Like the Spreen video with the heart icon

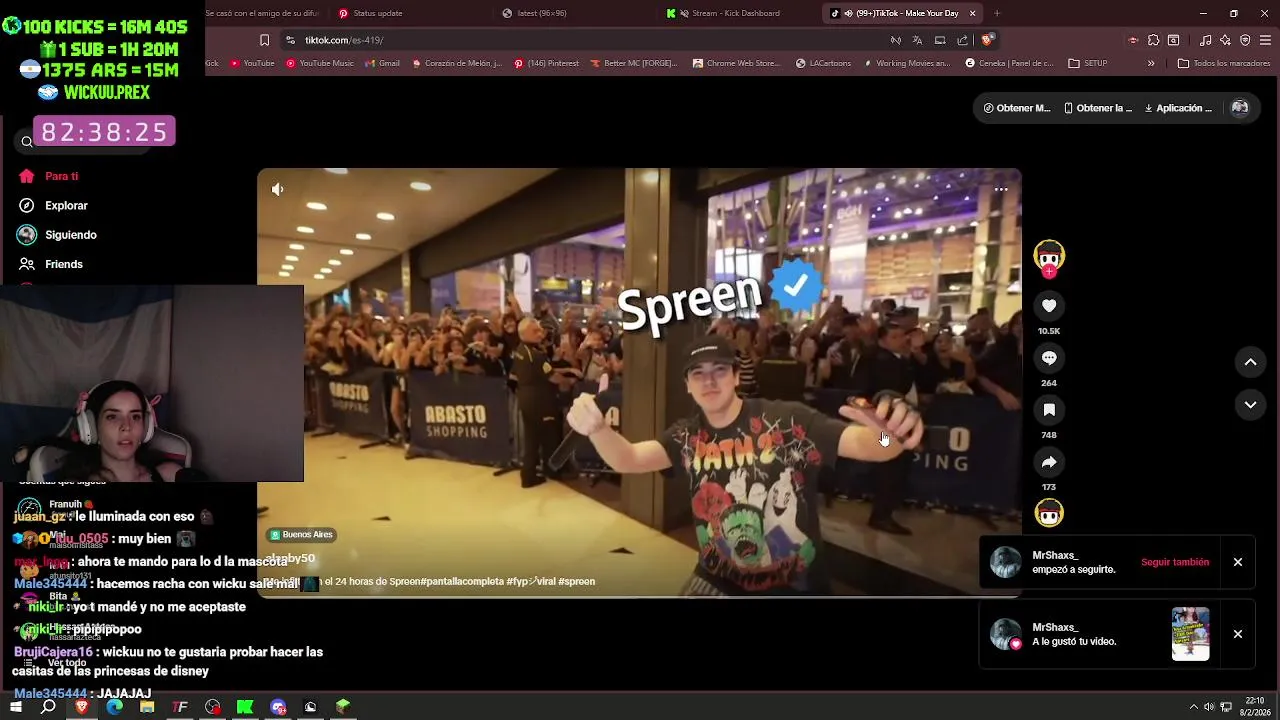(x=1049, y=306)
